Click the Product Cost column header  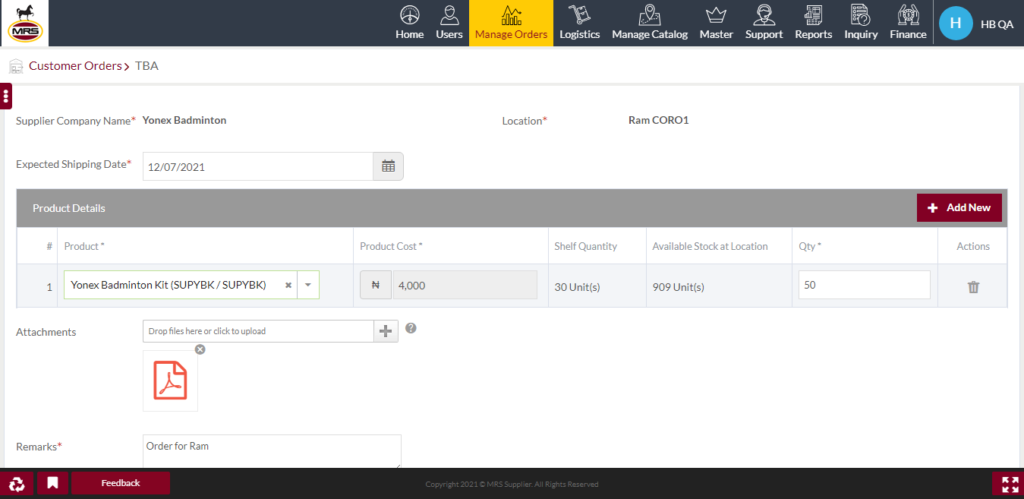(391, 246)
